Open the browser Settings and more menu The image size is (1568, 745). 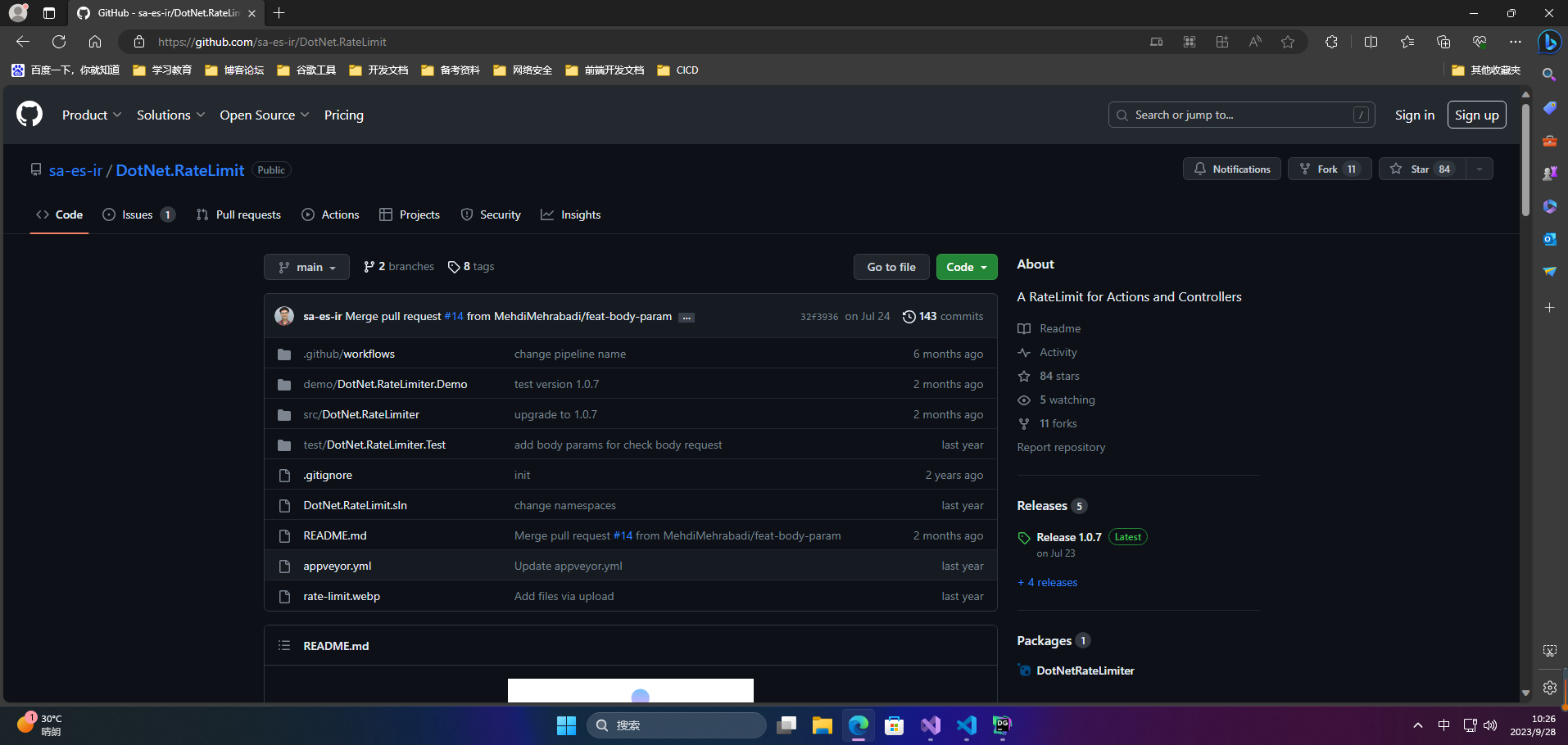pos(1516,42)
